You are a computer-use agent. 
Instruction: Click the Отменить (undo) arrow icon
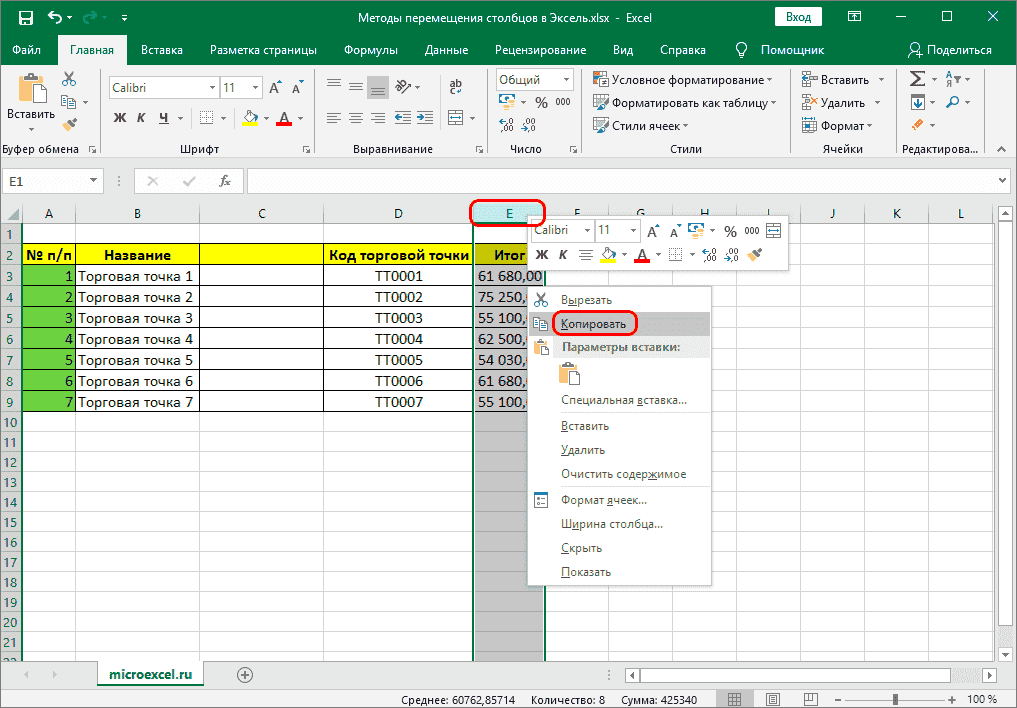pyautogui.click(x=56, y=17)
